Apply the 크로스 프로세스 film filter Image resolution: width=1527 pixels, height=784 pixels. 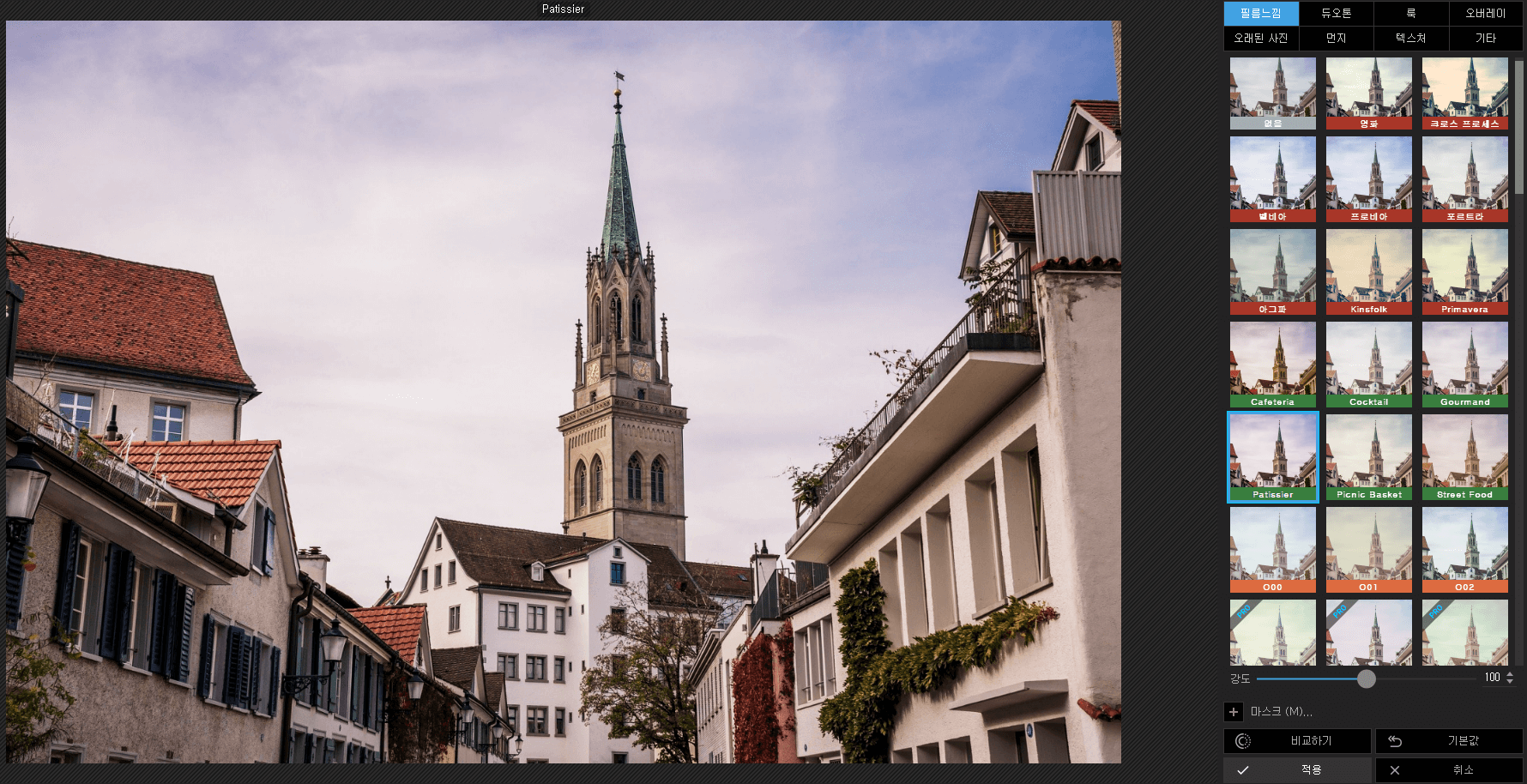1464,93
